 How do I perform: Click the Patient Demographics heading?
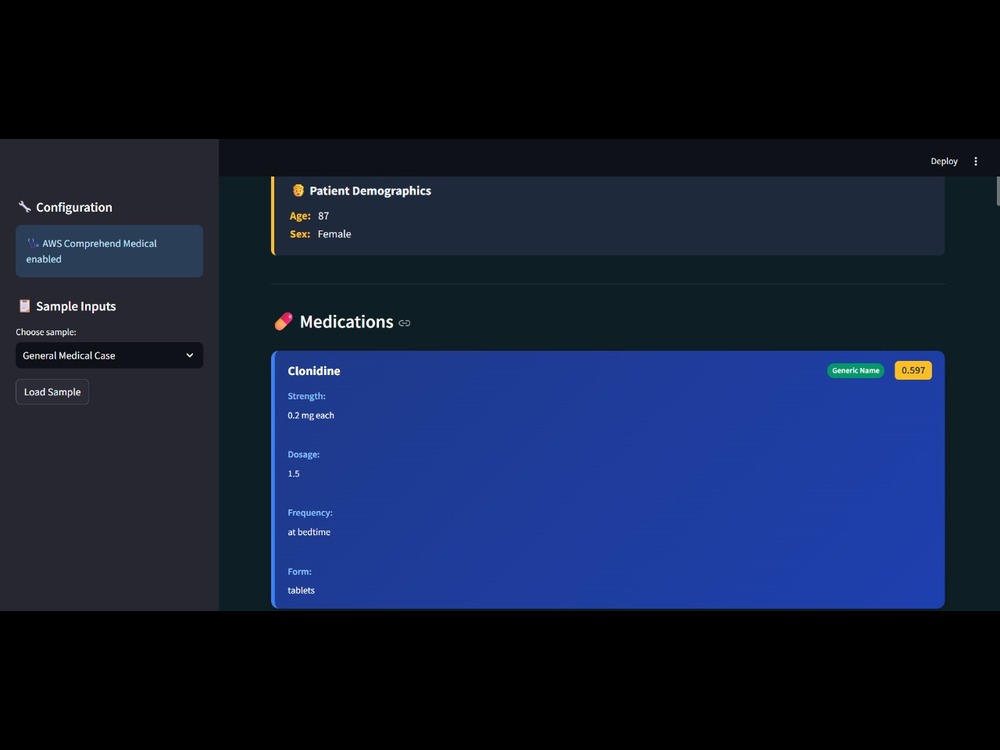[x=370, y=191]
